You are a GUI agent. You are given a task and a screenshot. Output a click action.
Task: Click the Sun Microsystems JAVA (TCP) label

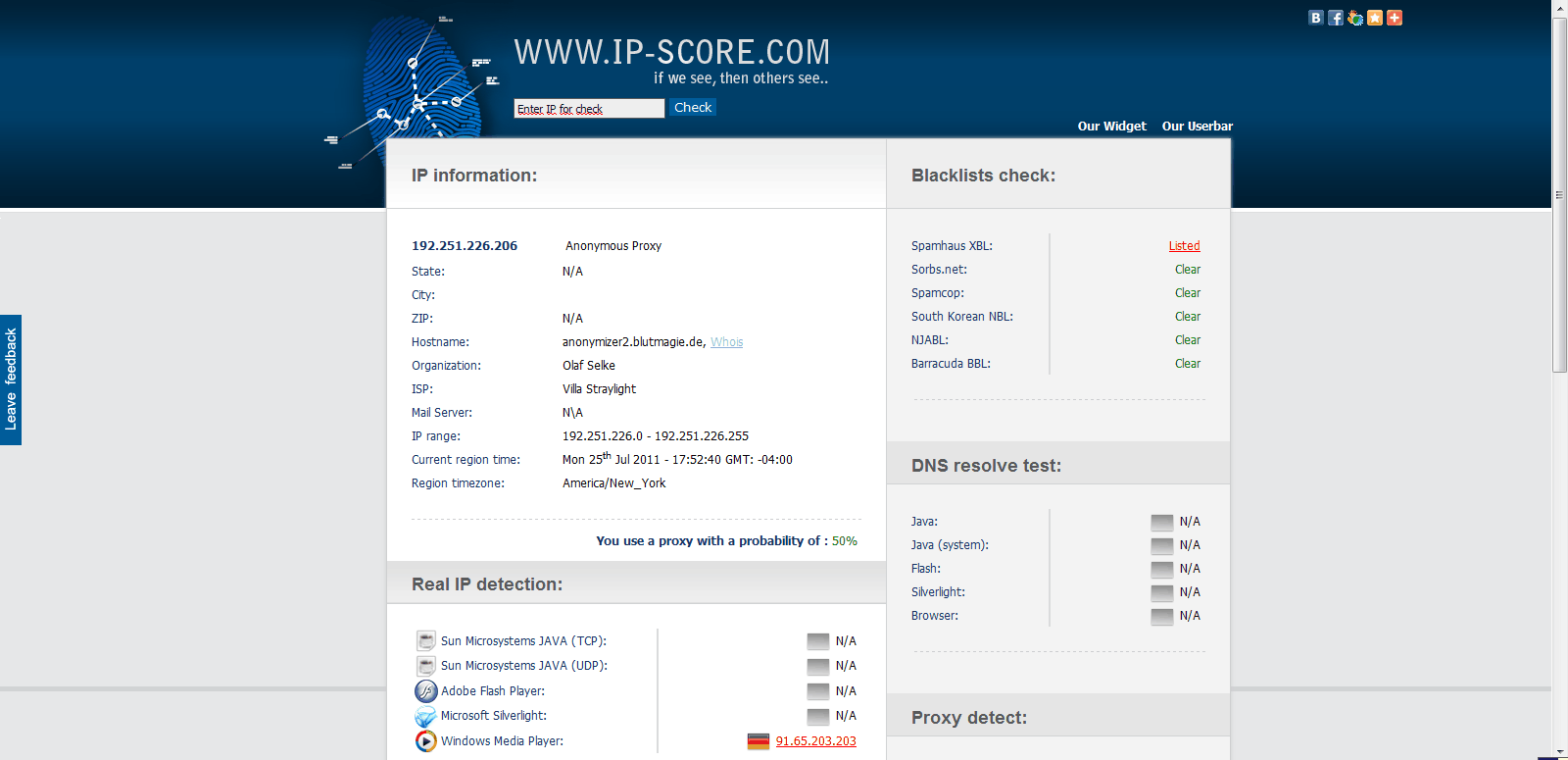pos(523,641)
